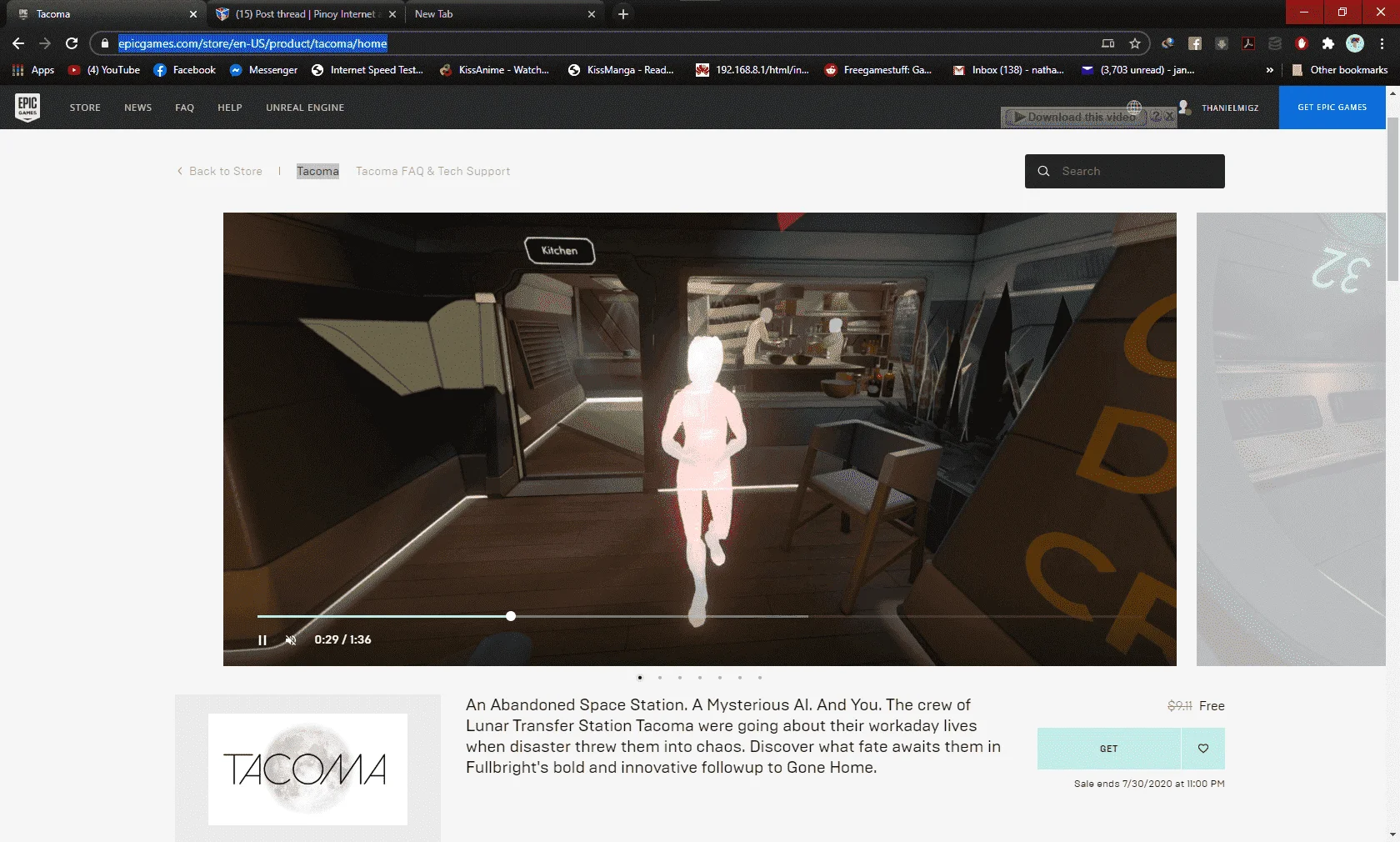
Task: Click the GET EPIC GAMES button
Action: tap(1332, 108)
